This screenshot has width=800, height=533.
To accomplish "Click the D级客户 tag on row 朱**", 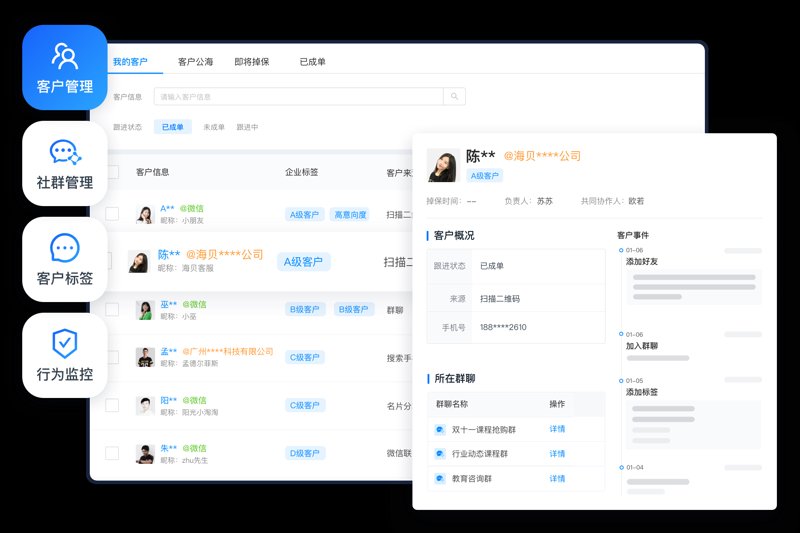I will click(x=305, y=453).
